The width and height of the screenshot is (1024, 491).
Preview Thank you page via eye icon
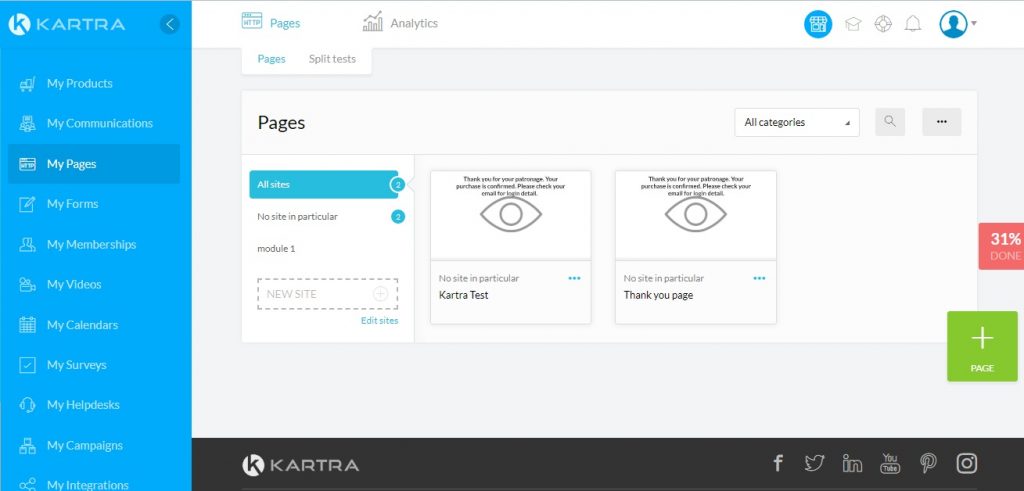click(695, 214)
